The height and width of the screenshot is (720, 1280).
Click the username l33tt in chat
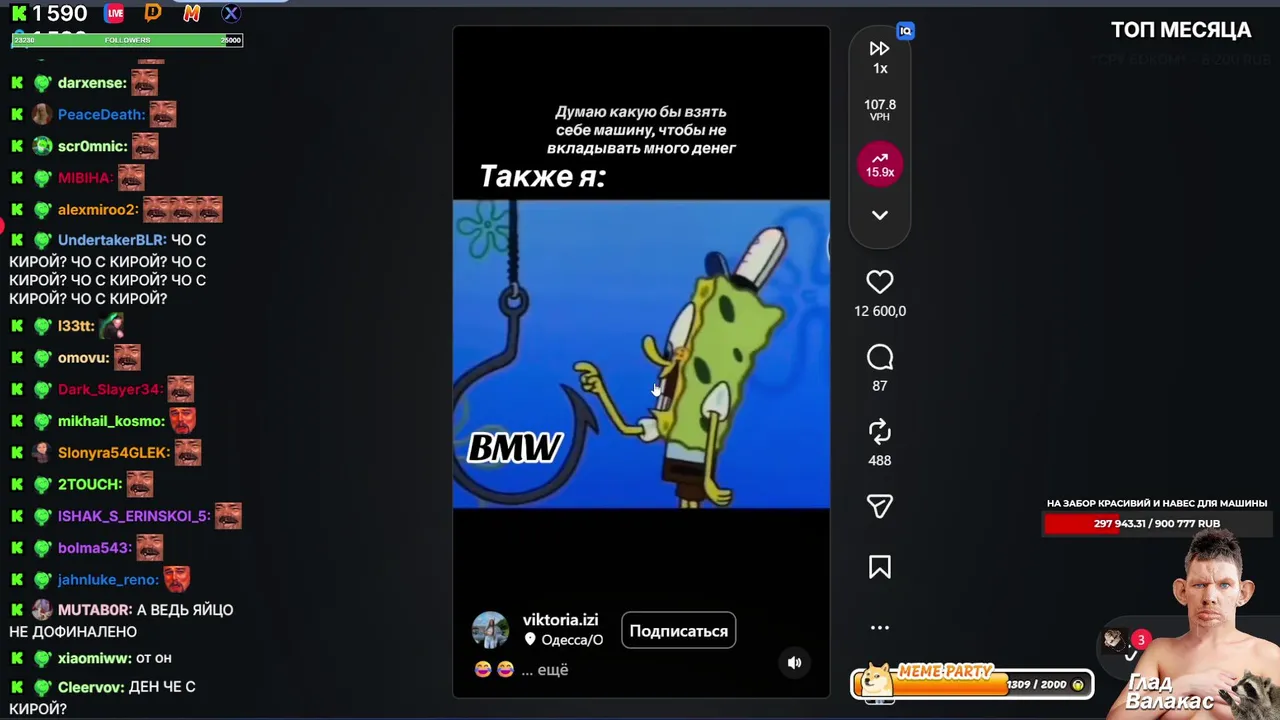coord(75,326)
